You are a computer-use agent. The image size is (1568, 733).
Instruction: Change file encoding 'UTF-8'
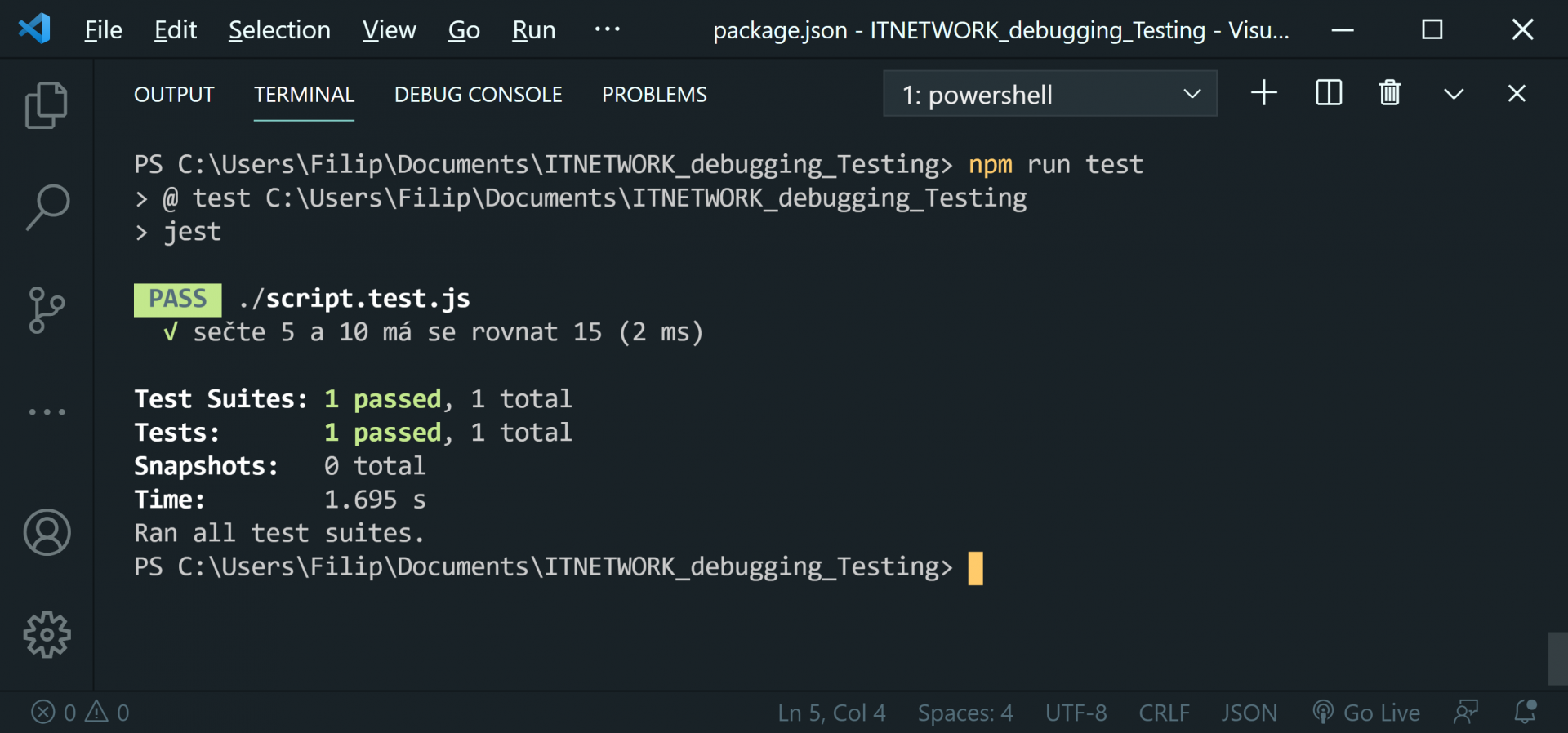point(1076,713)
